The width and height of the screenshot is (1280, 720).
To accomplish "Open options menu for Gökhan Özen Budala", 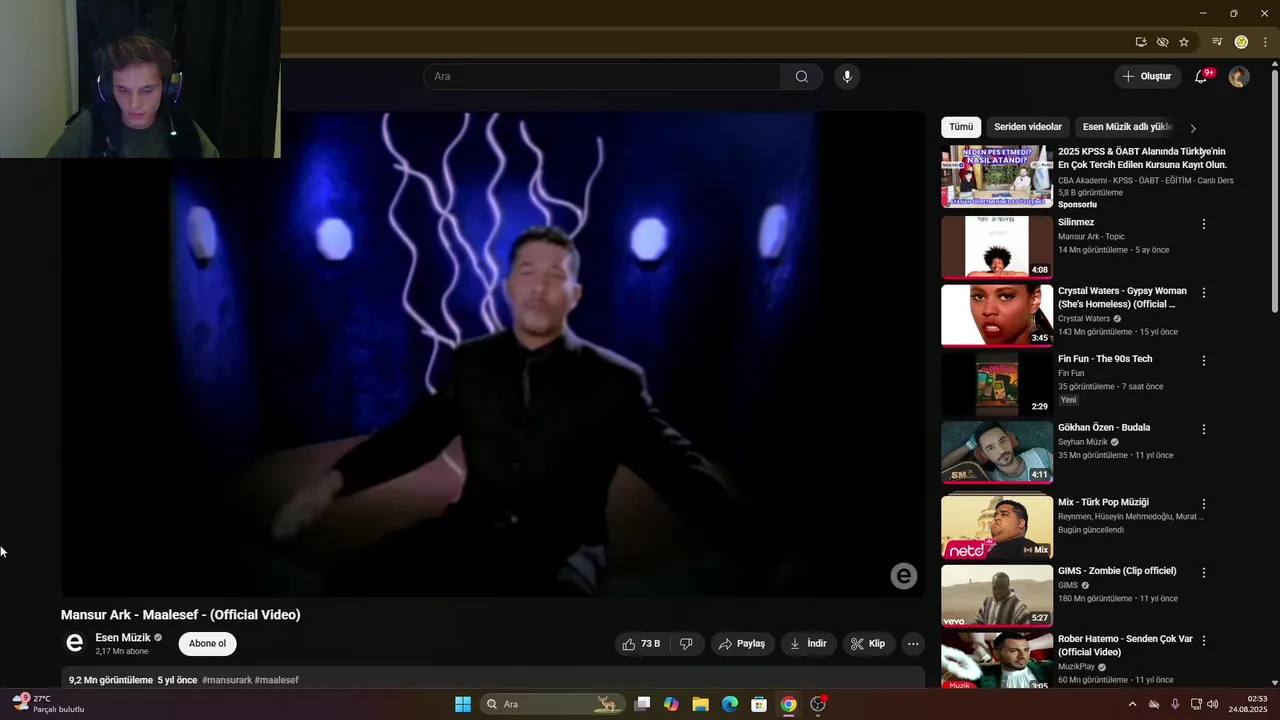I will [x=1204, y=429].
